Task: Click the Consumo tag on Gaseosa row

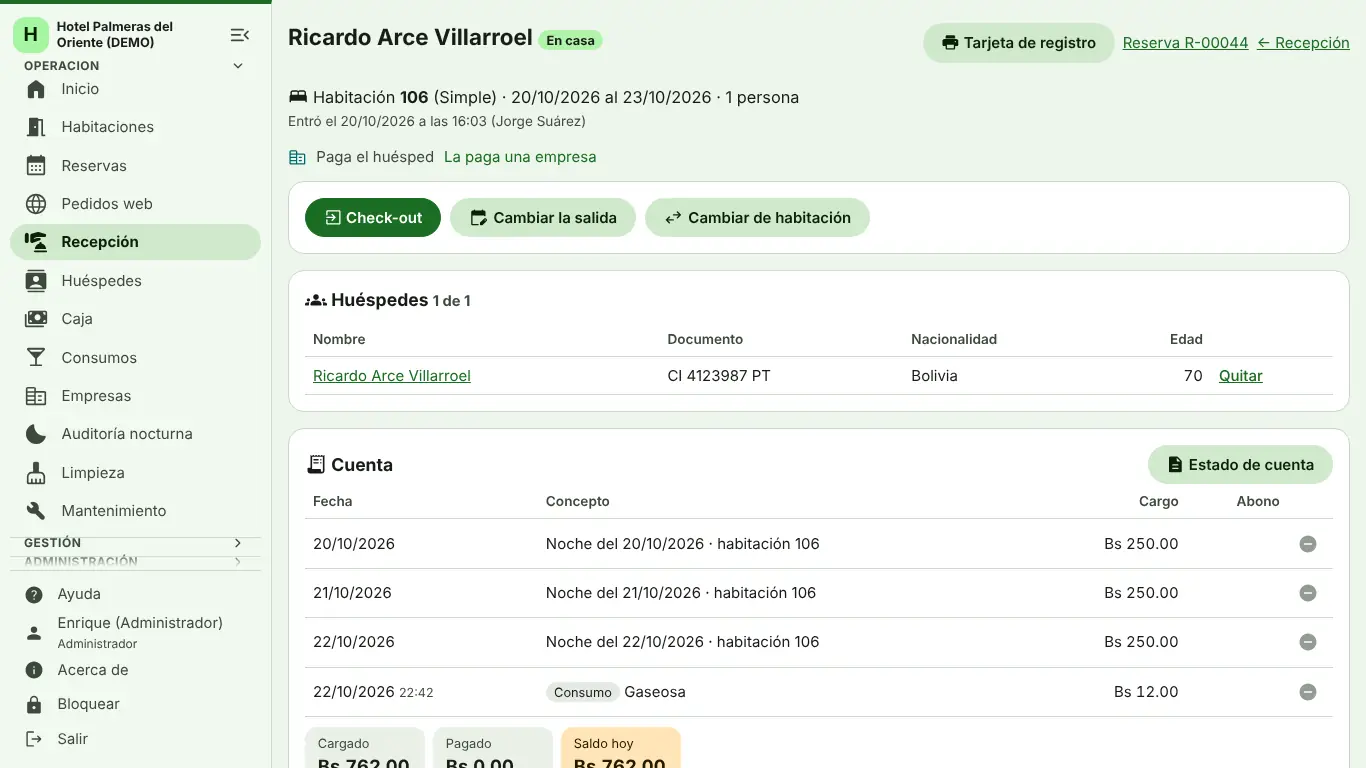Action: (583, 692)
